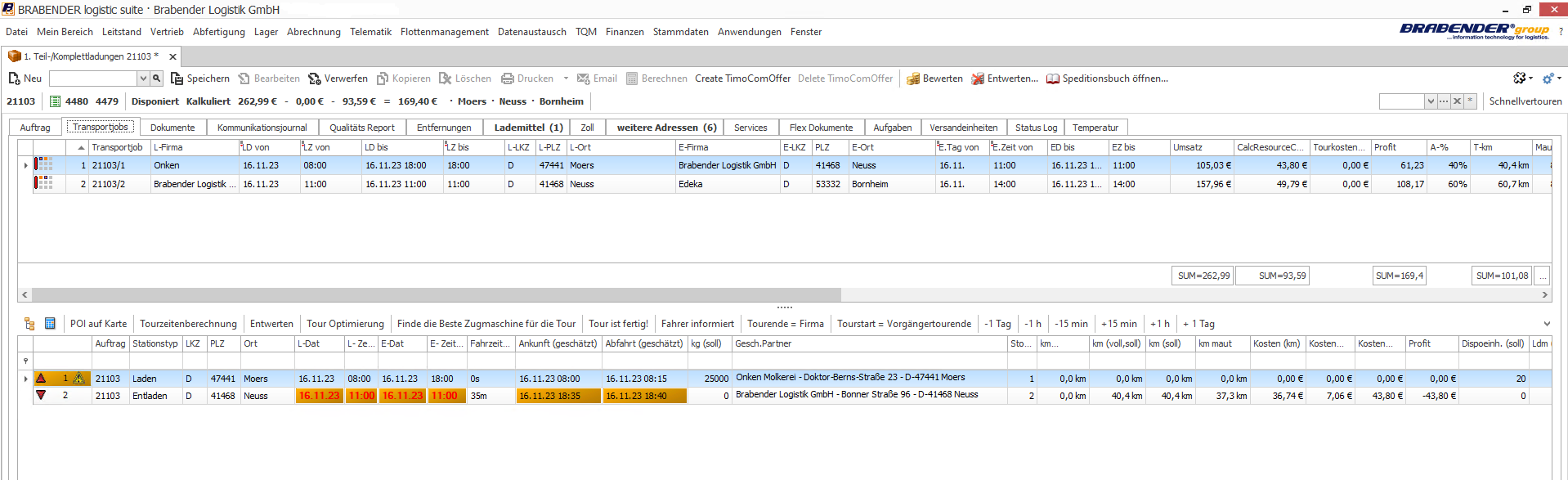
Task: Open the dropdown arrow of the Neu combo box
Action: [143, 79]
